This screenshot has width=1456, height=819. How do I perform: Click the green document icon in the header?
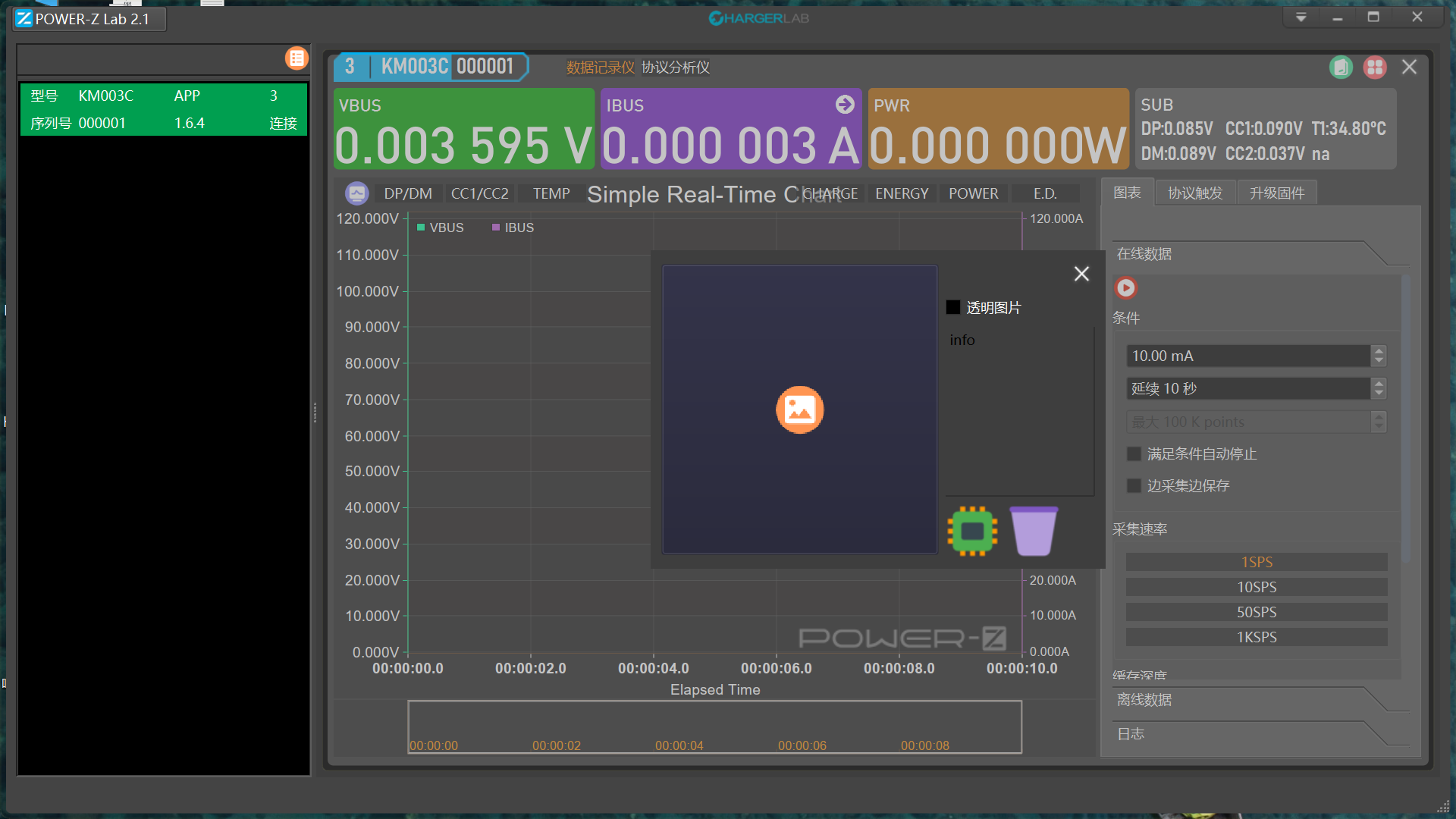click(x=1341, y=67)
